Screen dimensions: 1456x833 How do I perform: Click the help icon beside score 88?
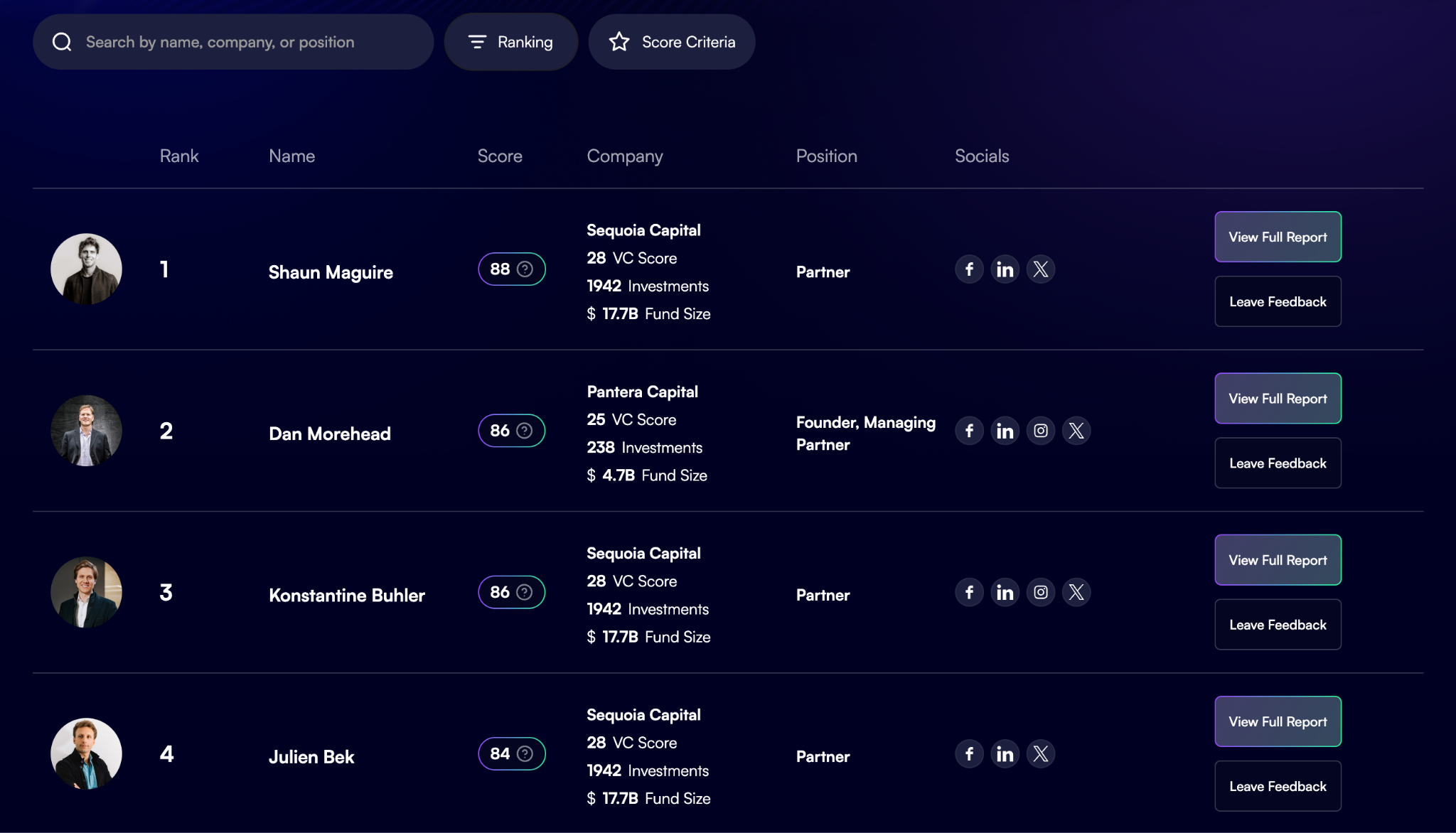click(525, 269)
